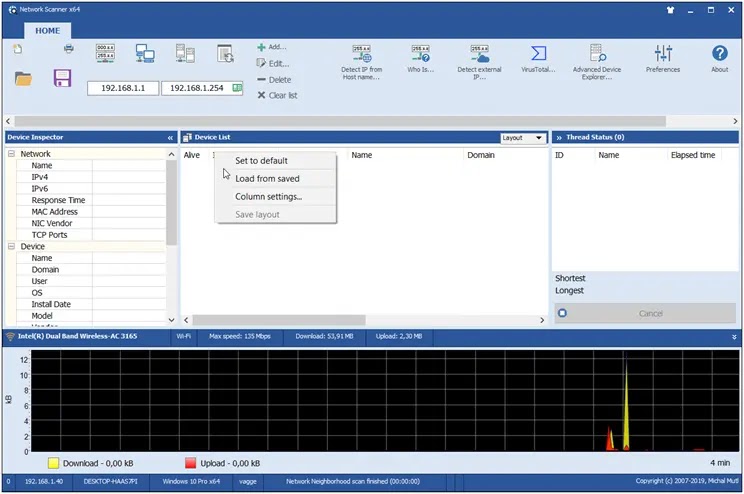The height and width of the screenshot is (494, 744).
Task: Collapse the network adapter graph panel
Action: pos(734,337)
